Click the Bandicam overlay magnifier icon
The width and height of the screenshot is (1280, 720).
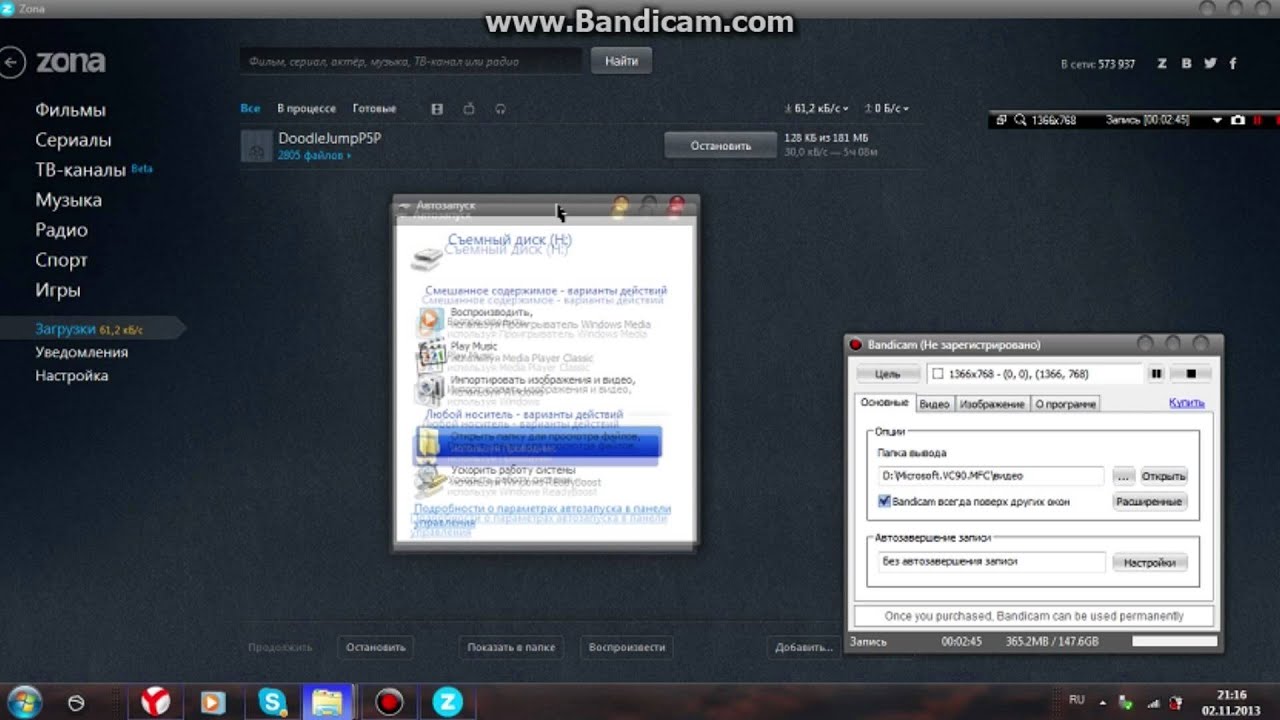pyautogui.click(x=1019, y=120)
